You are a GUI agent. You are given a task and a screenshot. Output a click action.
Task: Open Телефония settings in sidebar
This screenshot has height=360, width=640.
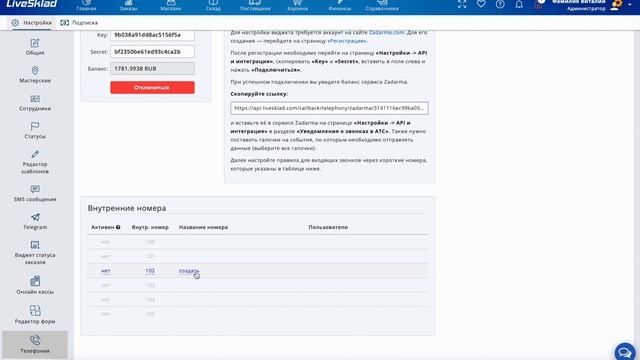coord(35,344)
